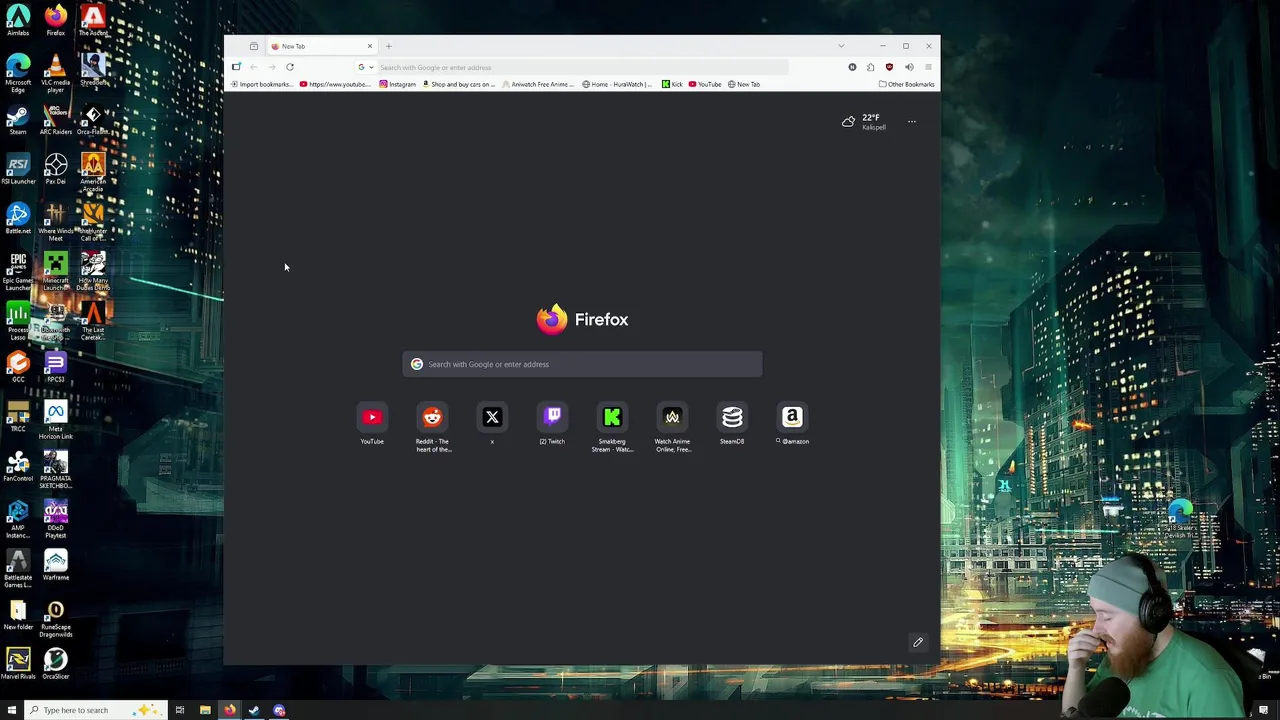The image size is (1280, 720).
Task: Open the Kick Smakberg Stream shortcut tile
Action: 612,417
